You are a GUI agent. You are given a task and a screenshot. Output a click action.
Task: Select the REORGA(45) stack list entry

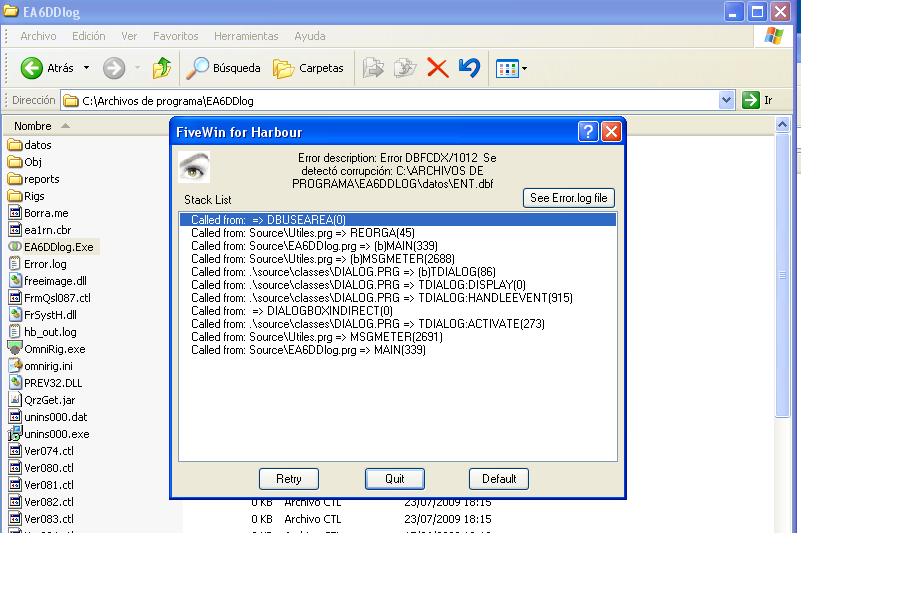coord(302,233)
